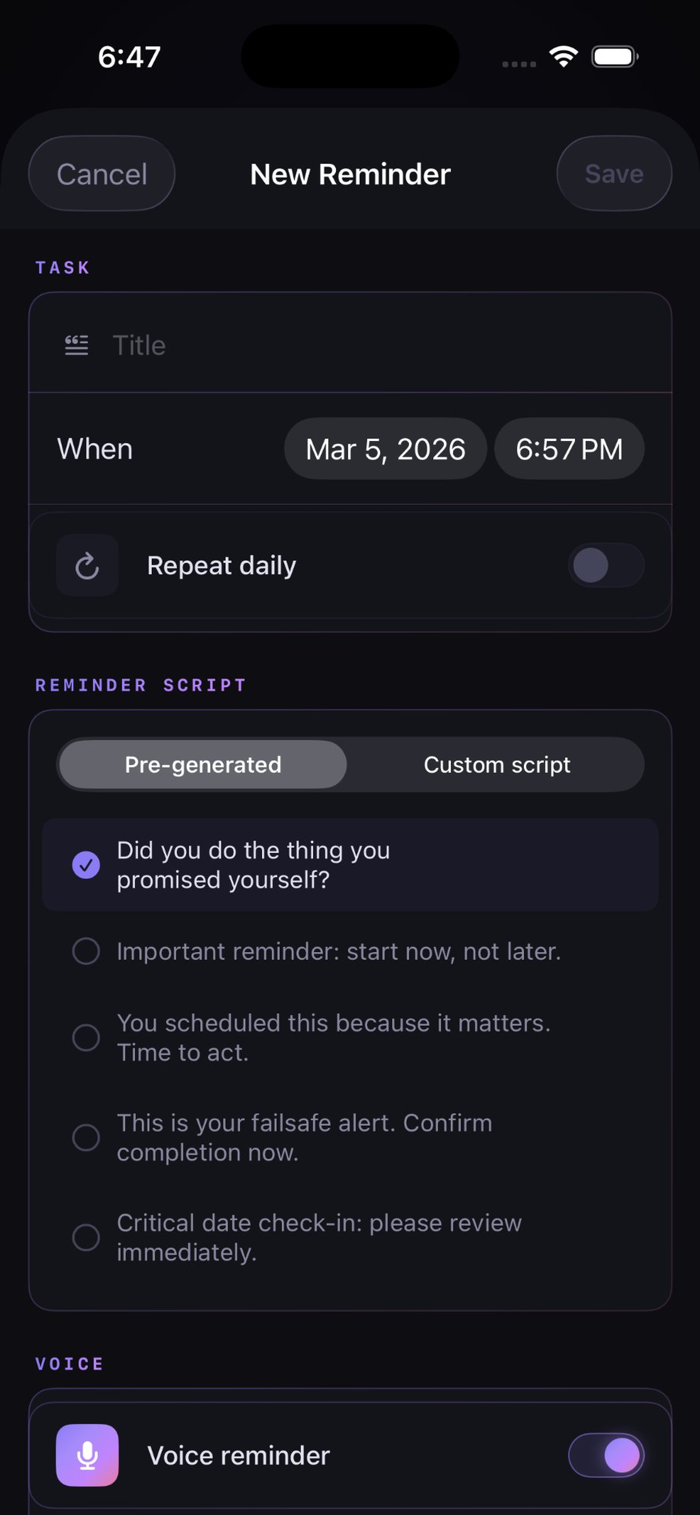700x1515 pixels.
Task: Select 'Did you do the thing' script
Action: click(x=253, y=865)
